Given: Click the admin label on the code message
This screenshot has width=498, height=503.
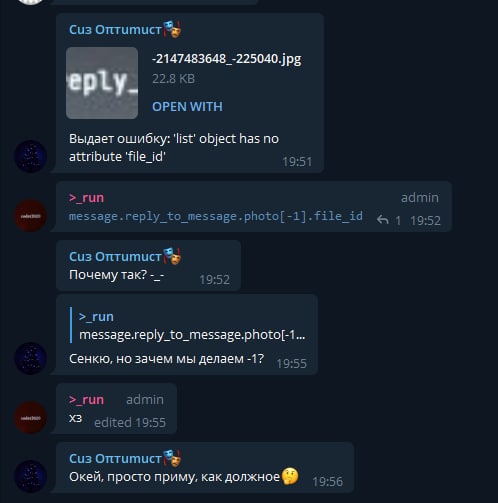Looking at the screenshot, I should (x=420, y=198).
